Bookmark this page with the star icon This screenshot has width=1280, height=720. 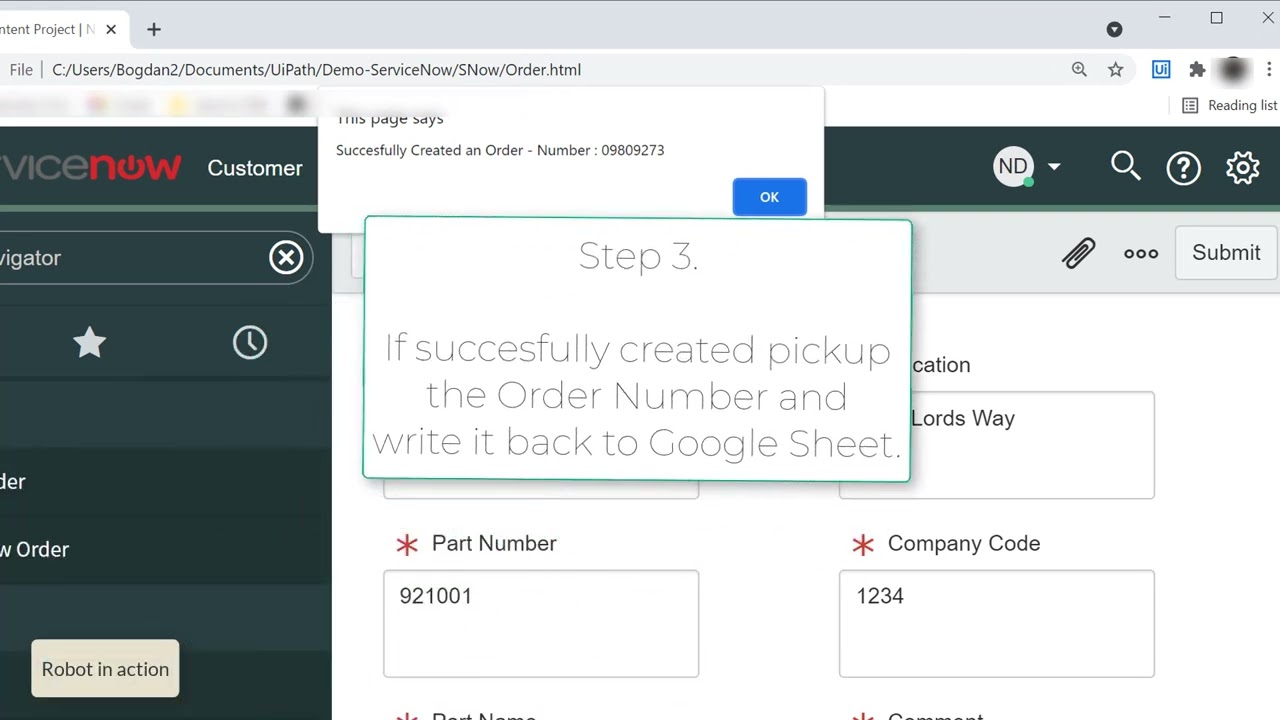[1116, 69]
